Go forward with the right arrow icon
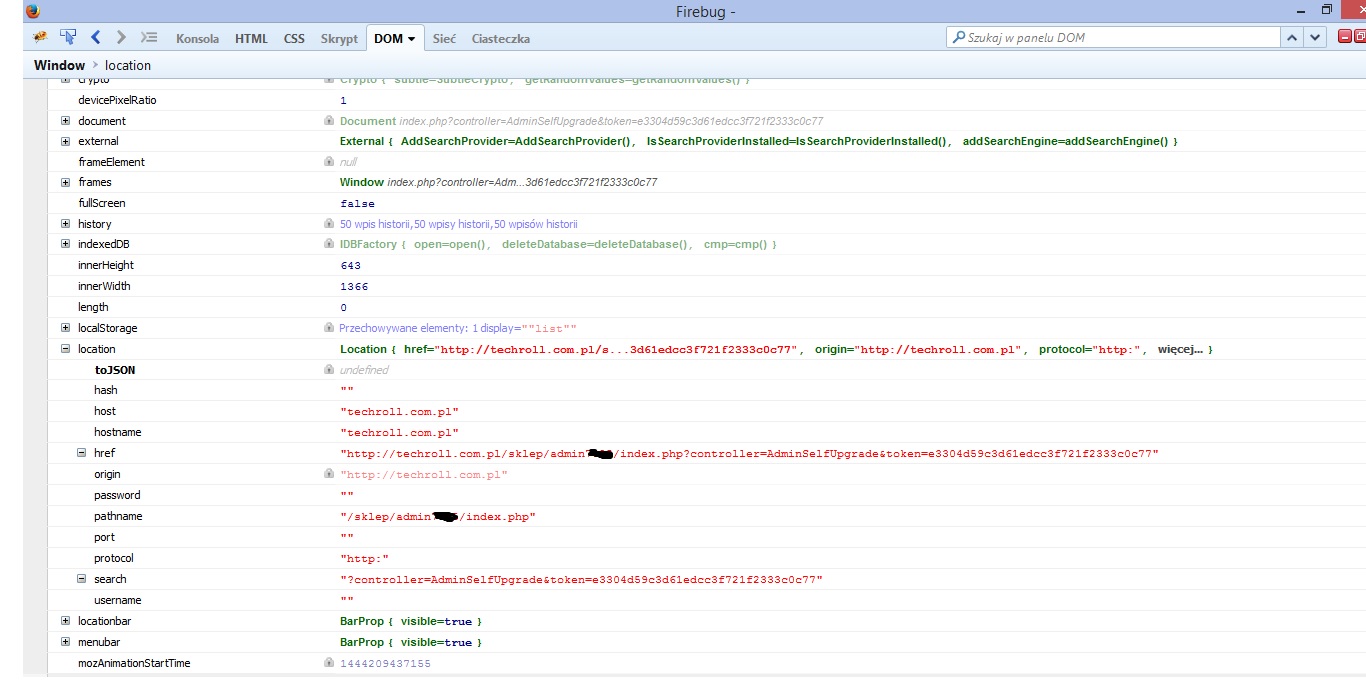 [121, 37]
